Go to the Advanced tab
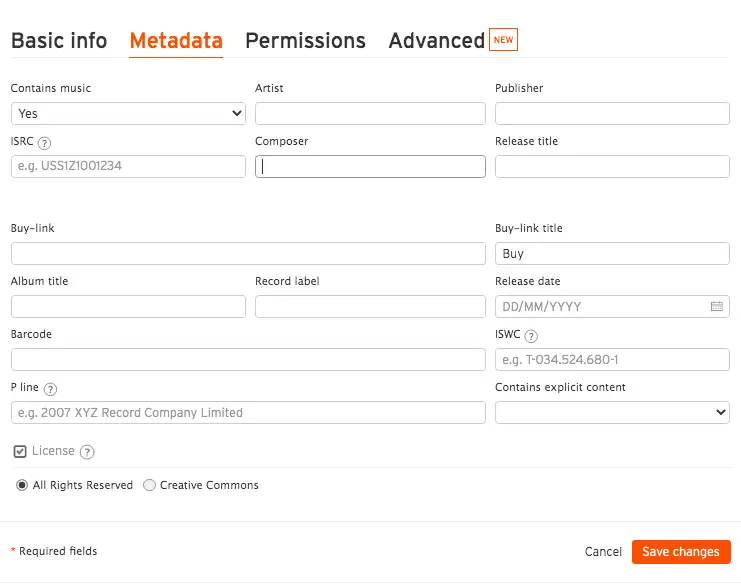Screen dimensions: 741x588 437,41
